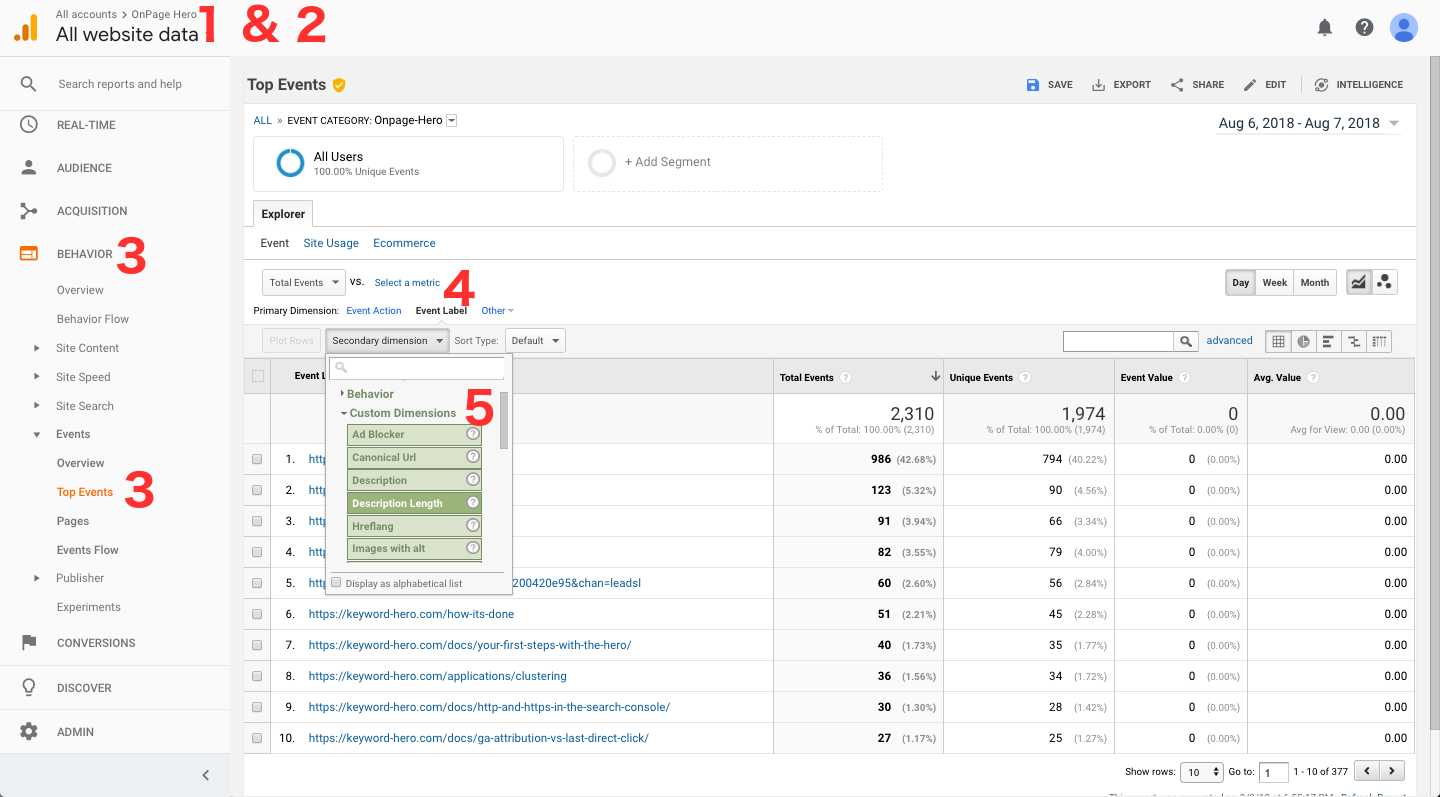Click the Go to page number field
This screenshot has height=797, width=1440.
(1274, 772)
